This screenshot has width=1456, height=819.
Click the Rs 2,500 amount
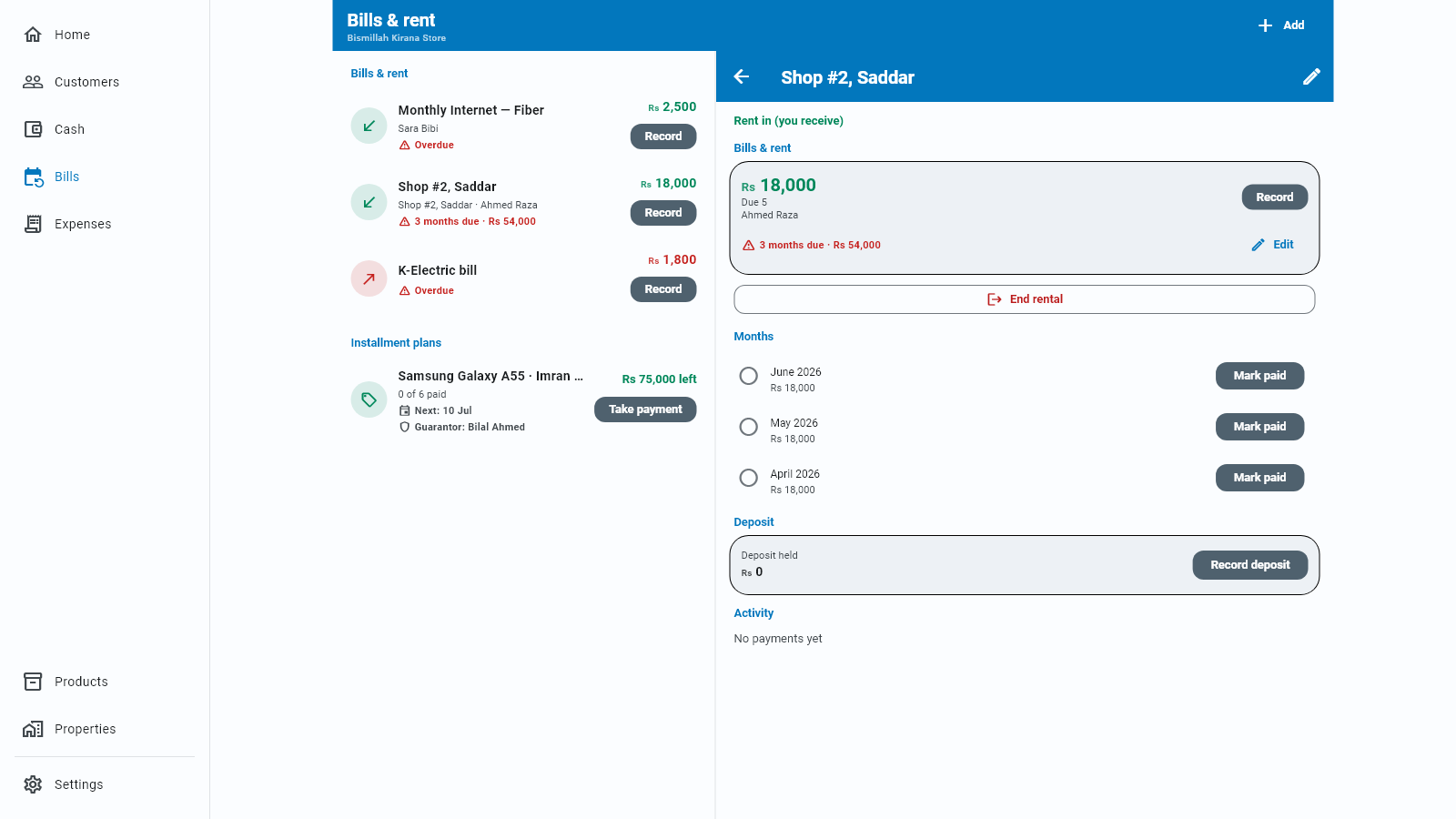(672, 107)
